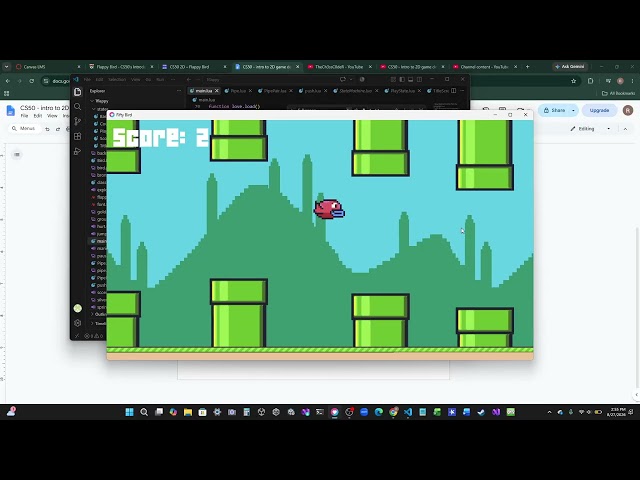The height and width of the screenshot is (480, 640).
Task: Toggle VS Code secondary sidebar layout icon
Action: 419,79
